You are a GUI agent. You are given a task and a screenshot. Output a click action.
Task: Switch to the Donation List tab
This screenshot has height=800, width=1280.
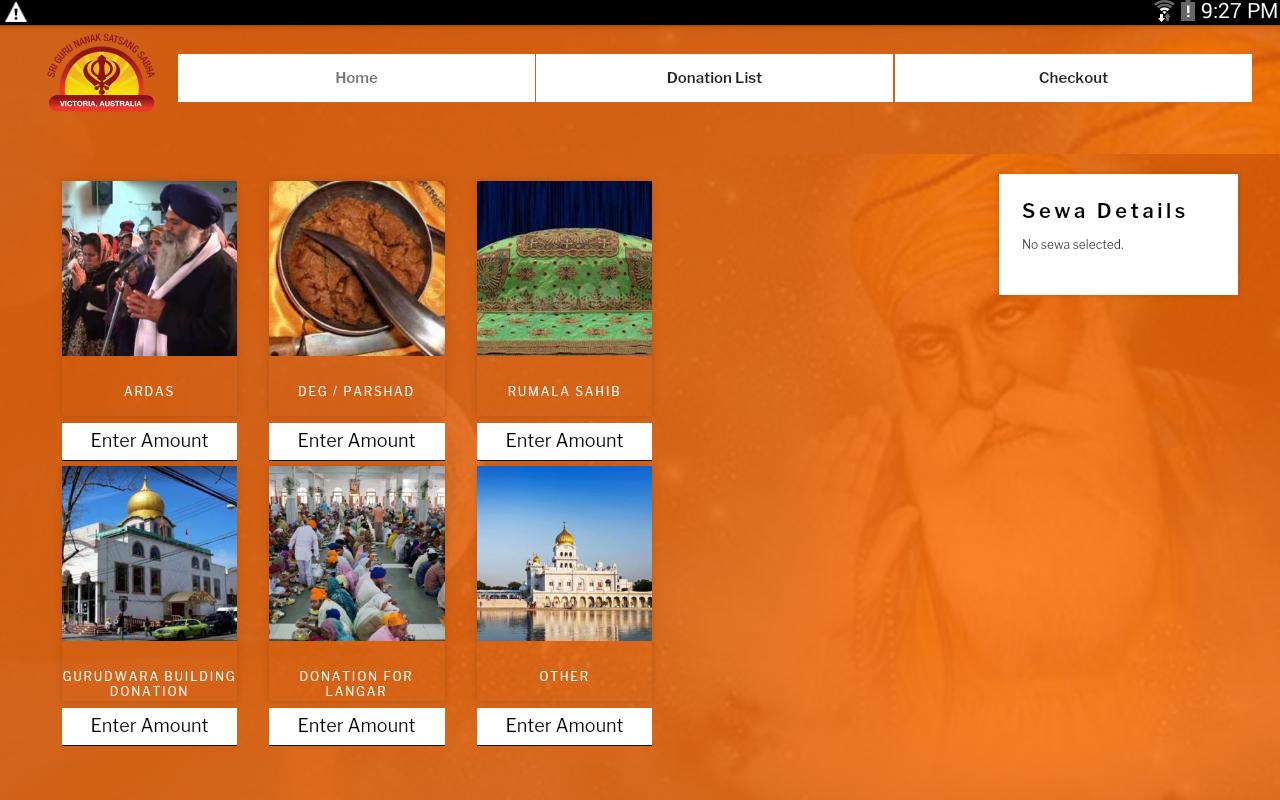click(714, 78)
